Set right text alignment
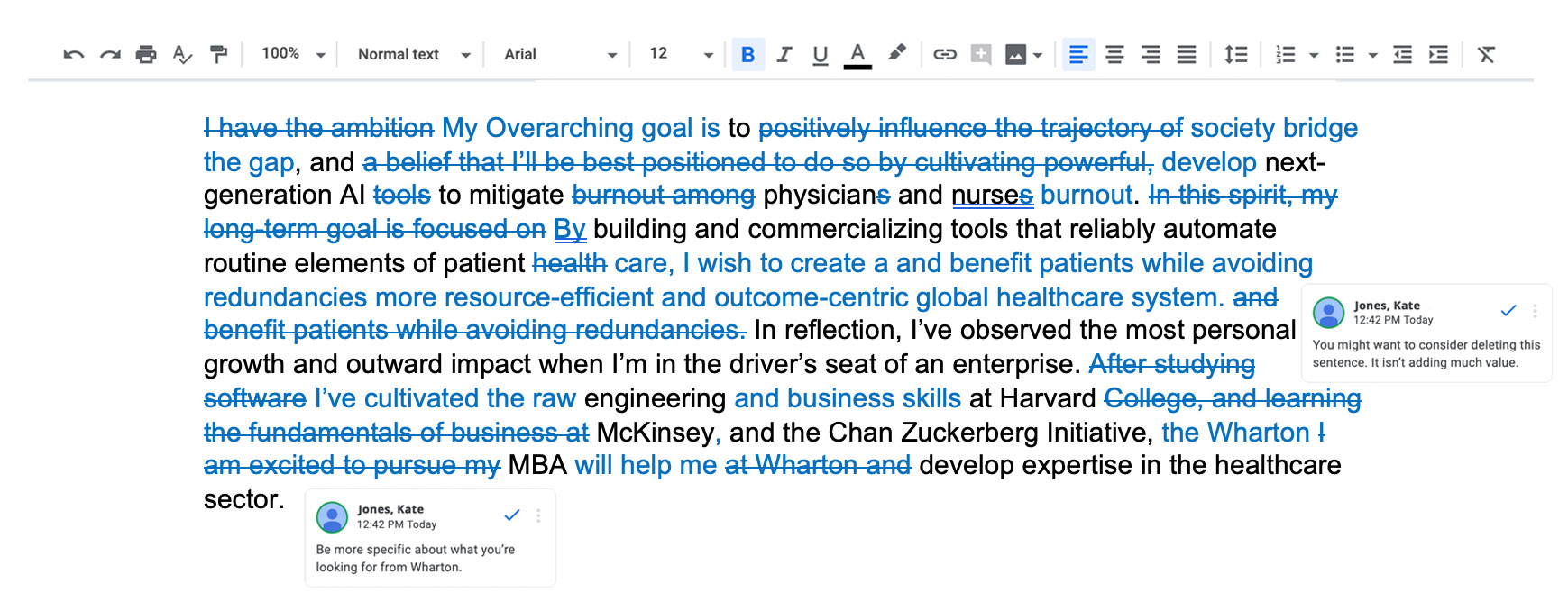This screenshot has height=602, width=1568. pyautogui.click(x=1151, y=55)
